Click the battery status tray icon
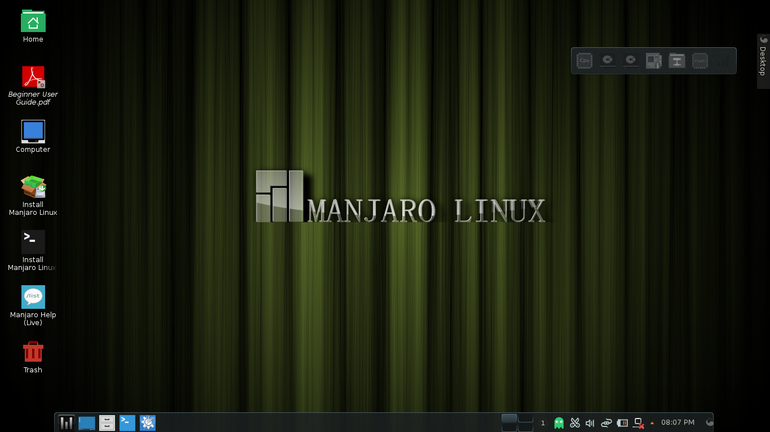 coord(622,423)
